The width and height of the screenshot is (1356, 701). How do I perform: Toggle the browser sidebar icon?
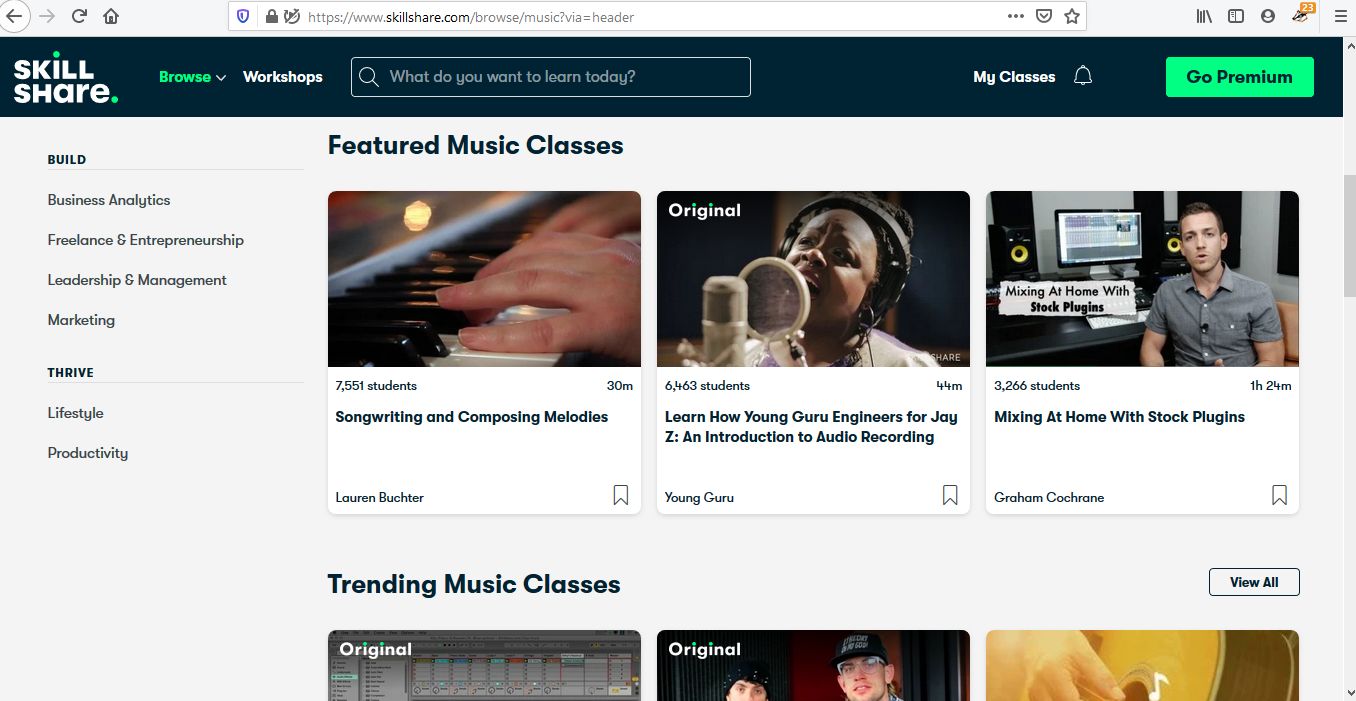[x=1236, y=16]
